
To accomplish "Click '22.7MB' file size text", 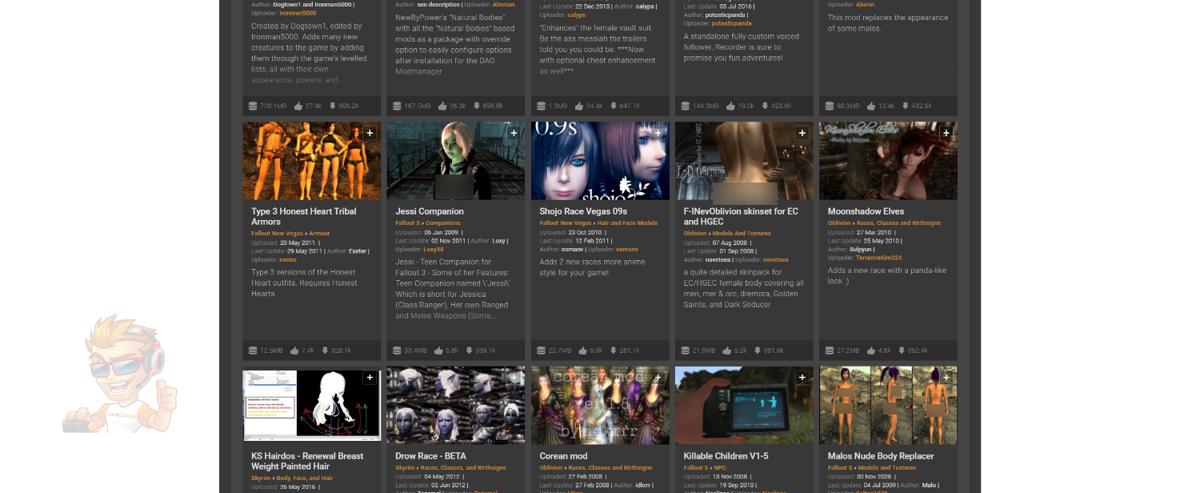I will click(x=560, y=350).
